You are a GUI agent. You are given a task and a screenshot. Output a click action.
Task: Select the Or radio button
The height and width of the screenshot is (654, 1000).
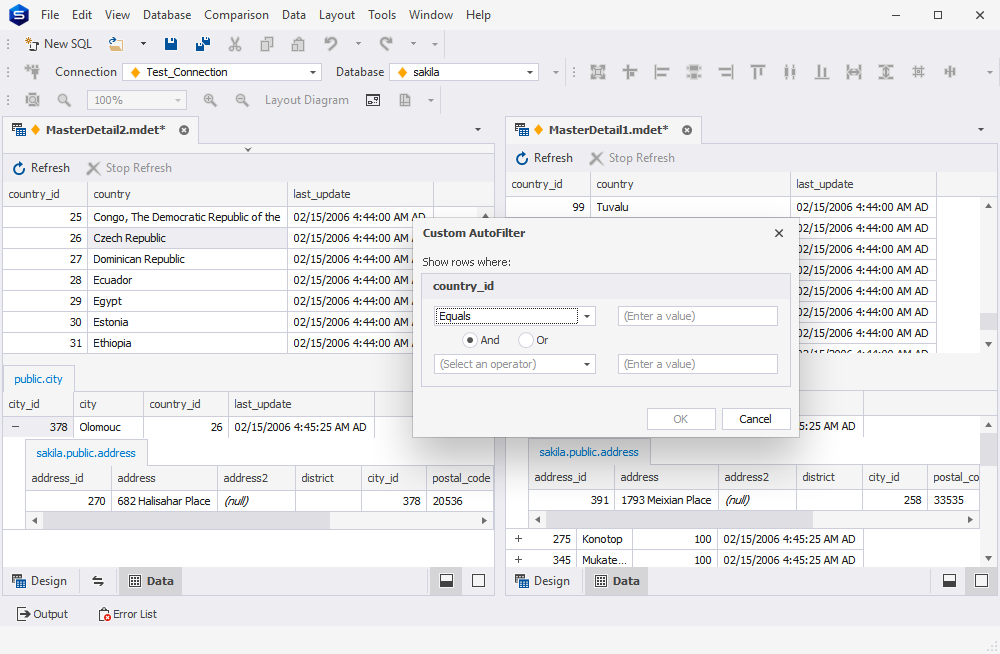point(526,340)
